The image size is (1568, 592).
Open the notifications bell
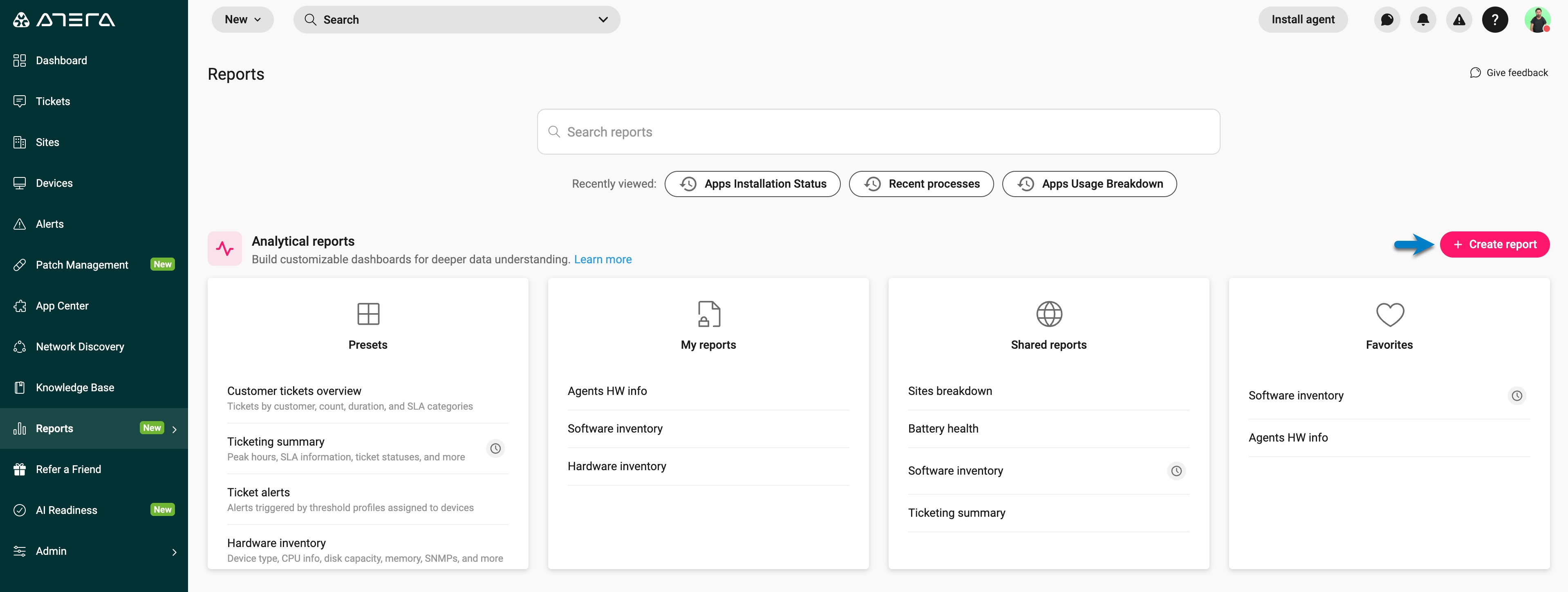tap(1423, 20)
